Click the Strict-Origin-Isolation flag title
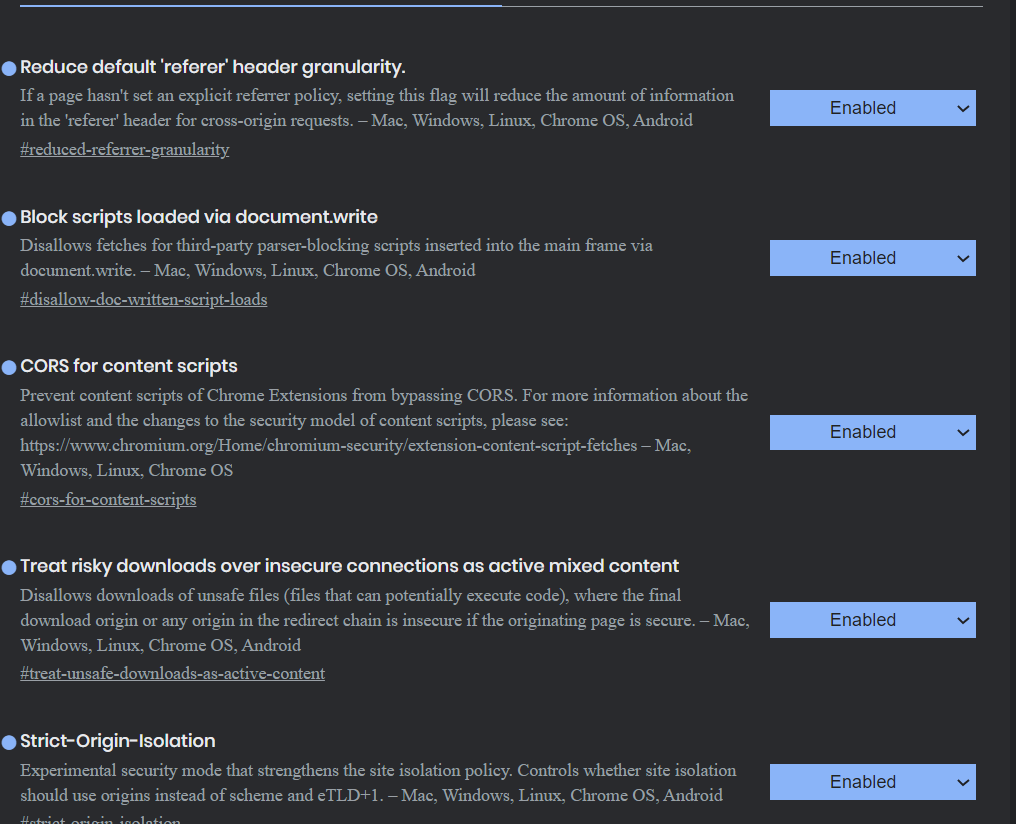This screenshot has width=1016, height=824. (x=117, y=741)
